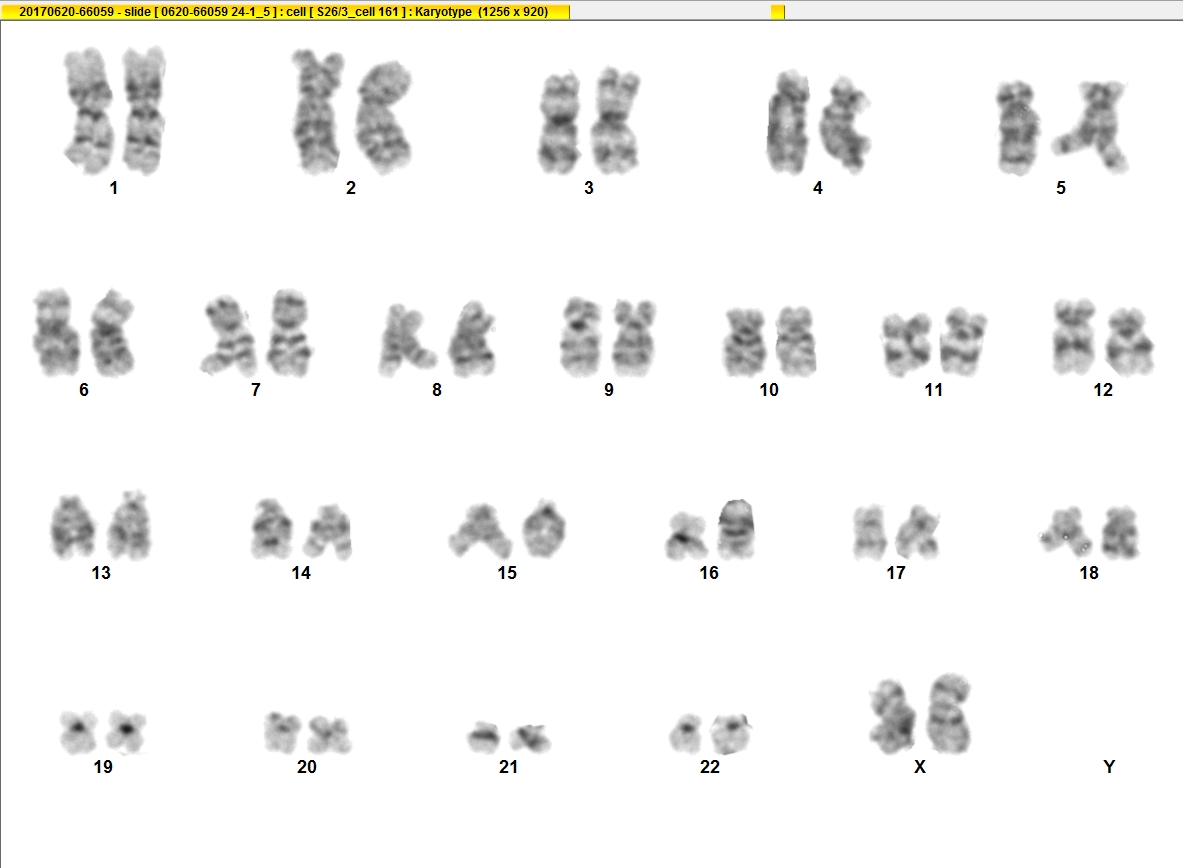Click the chromosome label "19"
The height and width of the screenshot is (868, 1183).
tap(103, 768)
